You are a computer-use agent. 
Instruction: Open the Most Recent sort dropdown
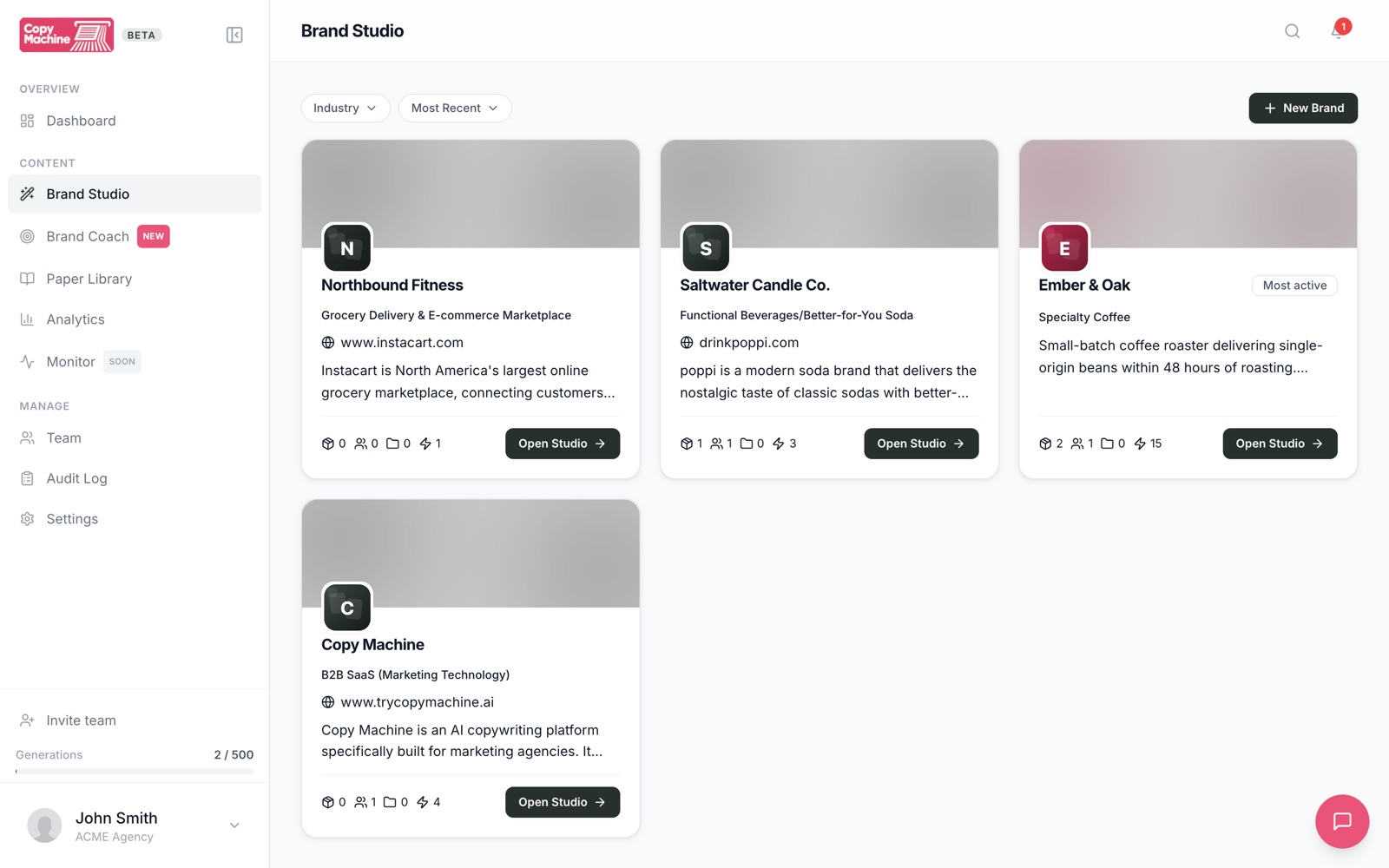click(x=455, y=108)
